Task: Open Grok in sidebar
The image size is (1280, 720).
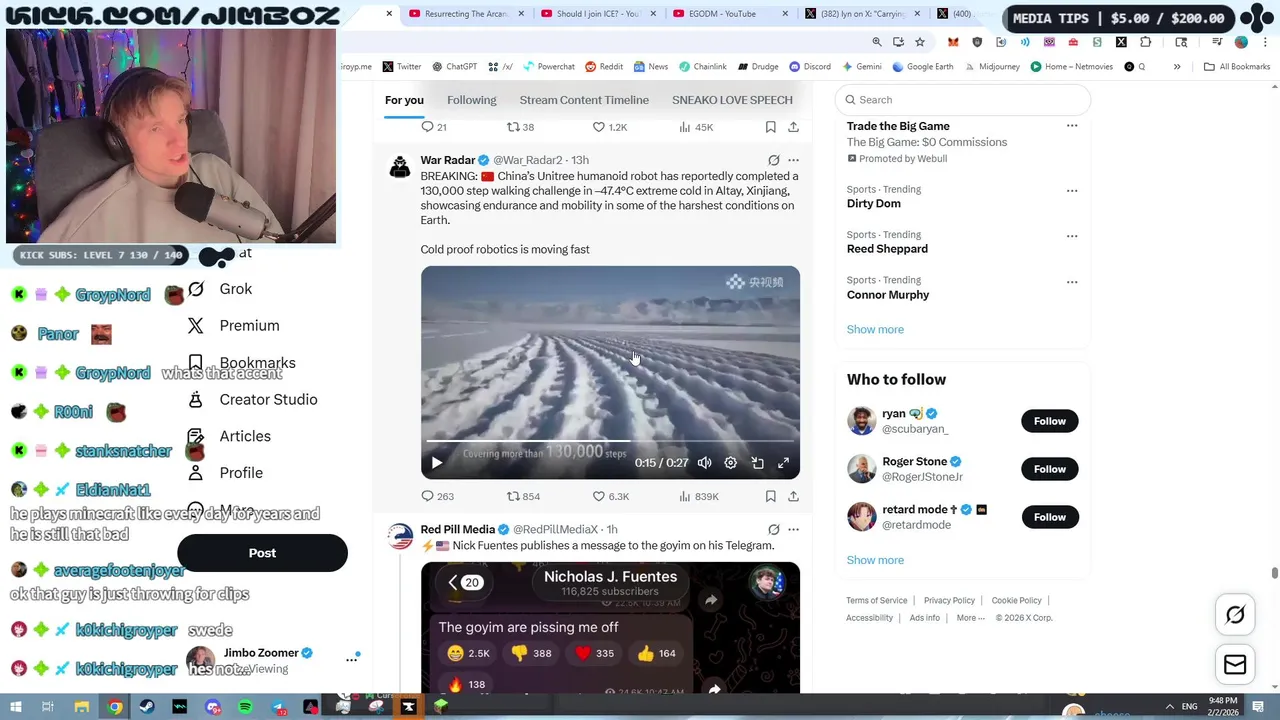Action: (222, 289)
